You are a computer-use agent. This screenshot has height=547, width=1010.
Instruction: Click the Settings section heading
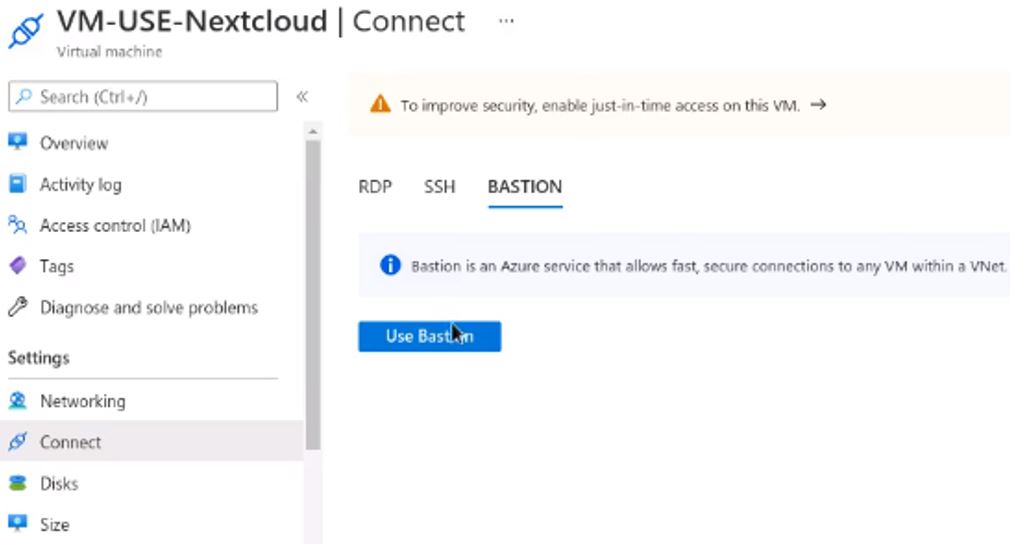point(39,358)
